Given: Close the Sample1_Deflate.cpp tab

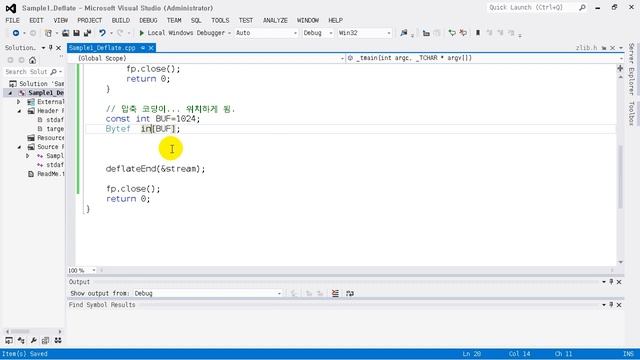Looking at the screenshot, I should 151,48.
